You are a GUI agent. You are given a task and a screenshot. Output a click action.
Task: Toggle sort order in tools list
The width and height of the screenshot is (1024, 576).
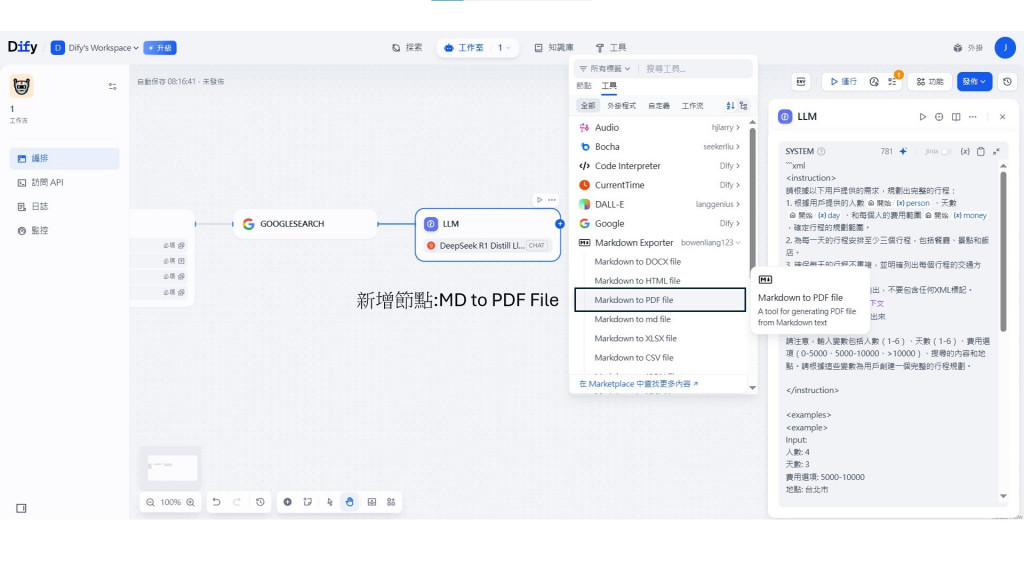coord(730,106)
